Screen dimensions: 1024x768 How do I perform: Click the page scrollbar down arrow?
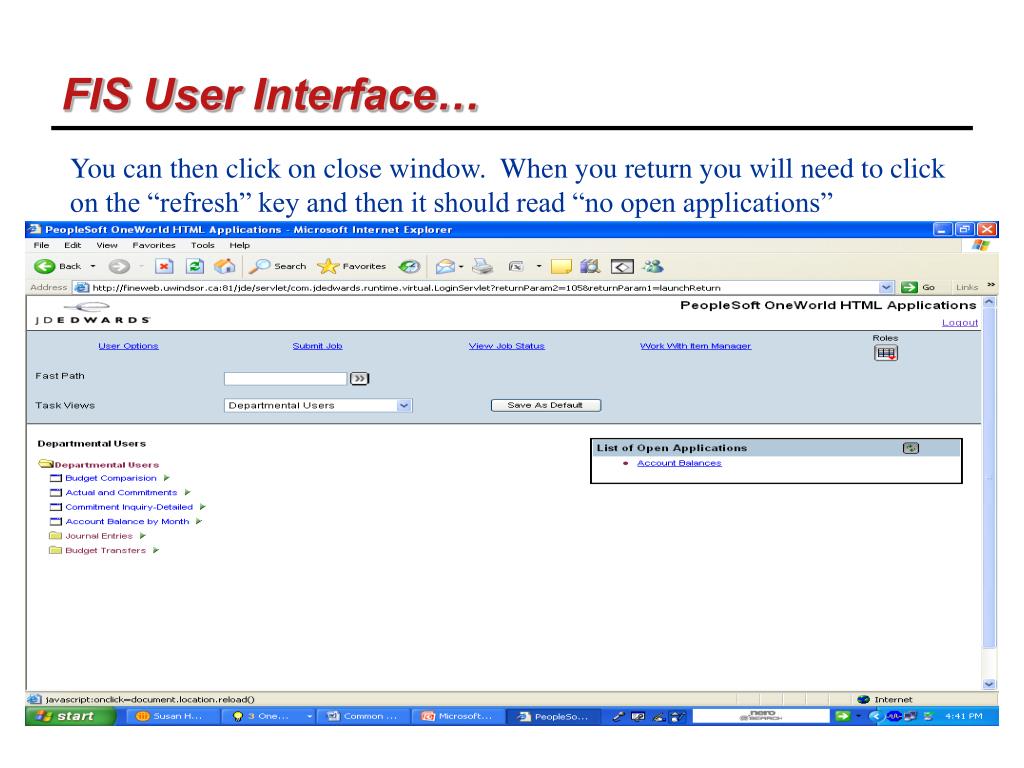989,684
